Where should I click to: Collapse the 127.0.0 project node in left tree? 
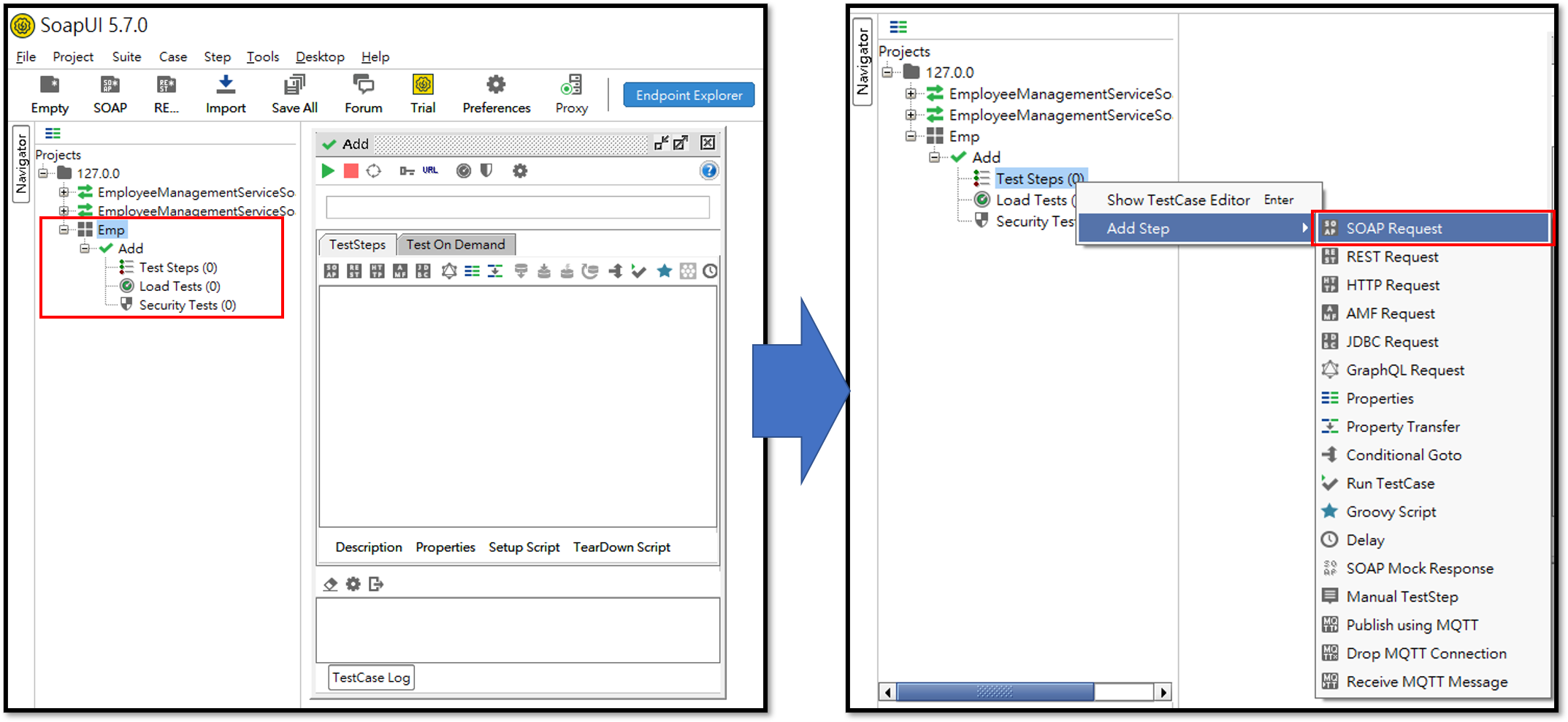coord(43,173)
